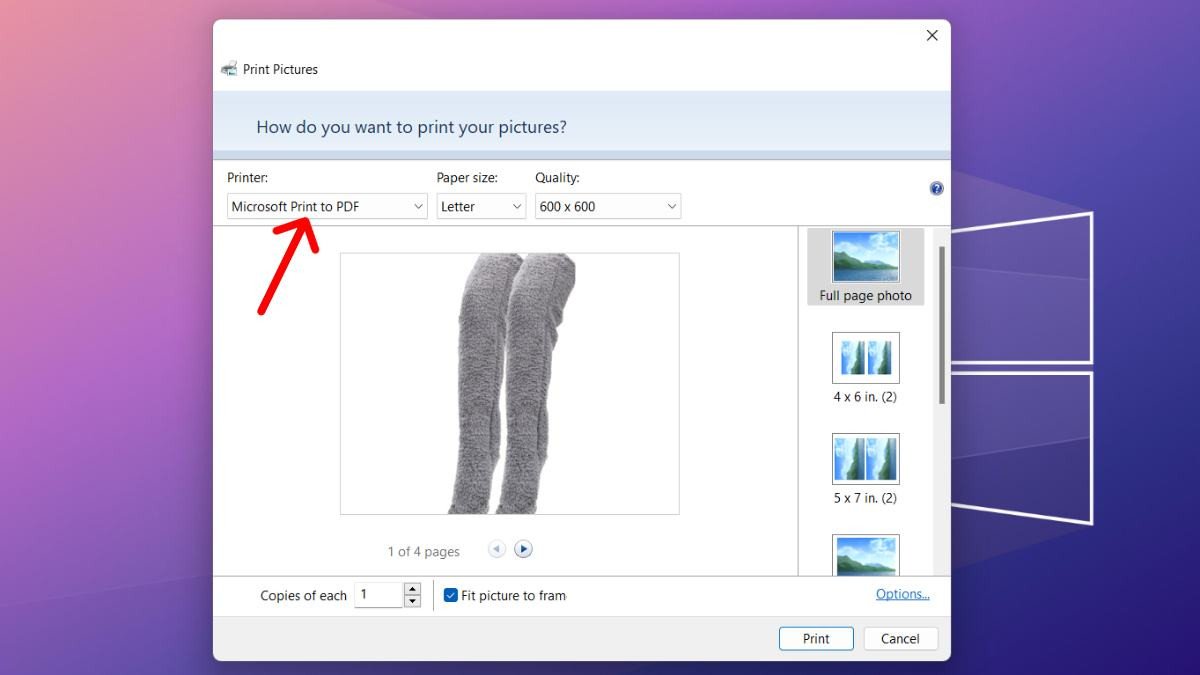Open the Options... link
This screenshot has width=1200, height=675.
902,594
